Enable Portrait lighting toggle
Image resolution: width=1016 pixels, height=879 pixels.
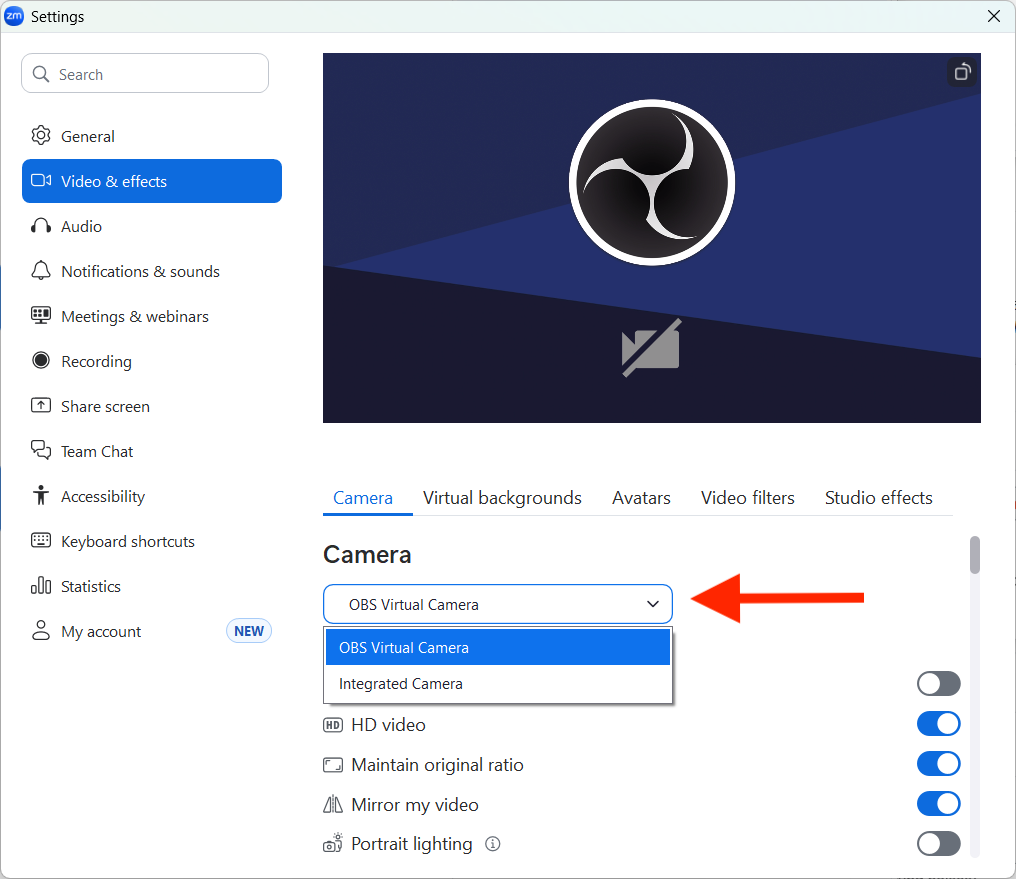(x=938, y=843)
